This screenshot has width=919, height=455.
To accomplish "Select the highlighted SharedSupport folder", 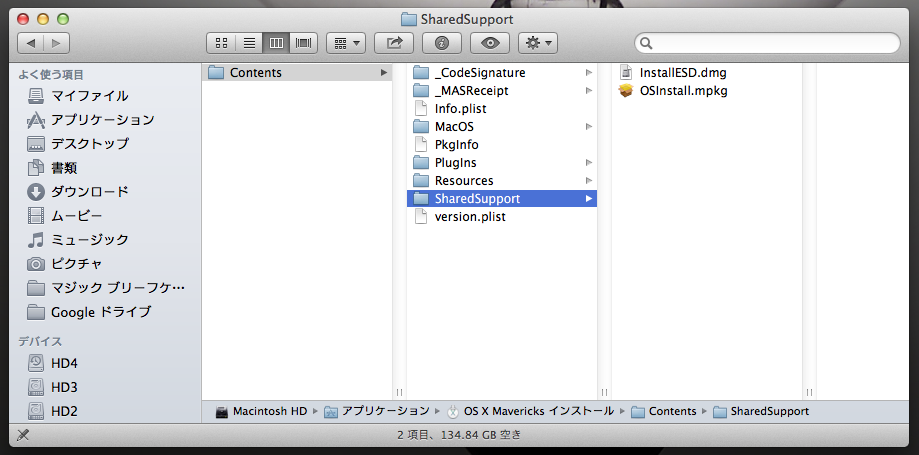I will (502, 199).
